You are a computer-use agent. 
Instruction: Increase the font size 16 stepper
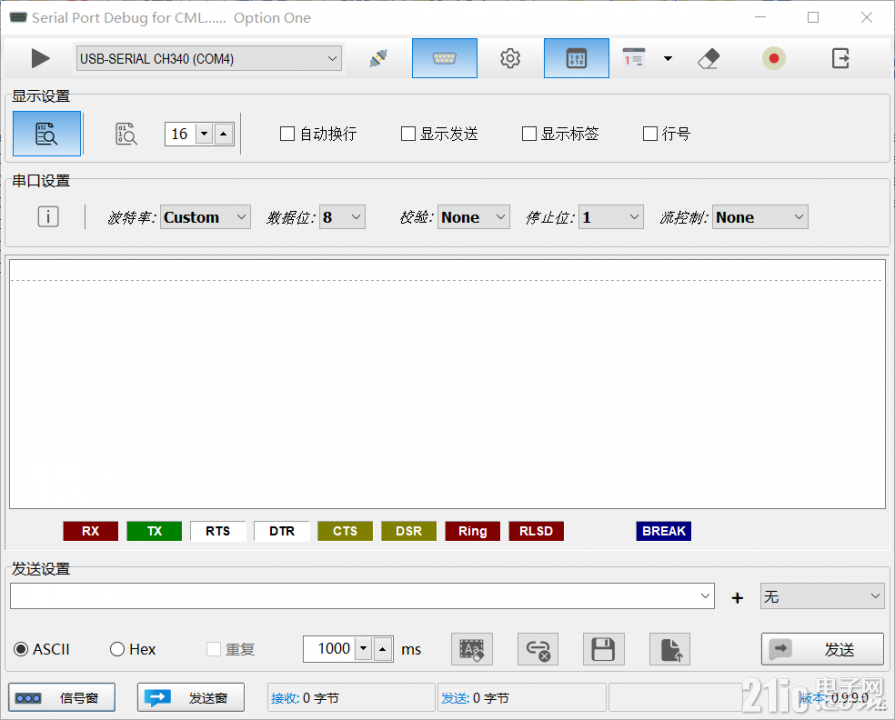coord(224,134)
